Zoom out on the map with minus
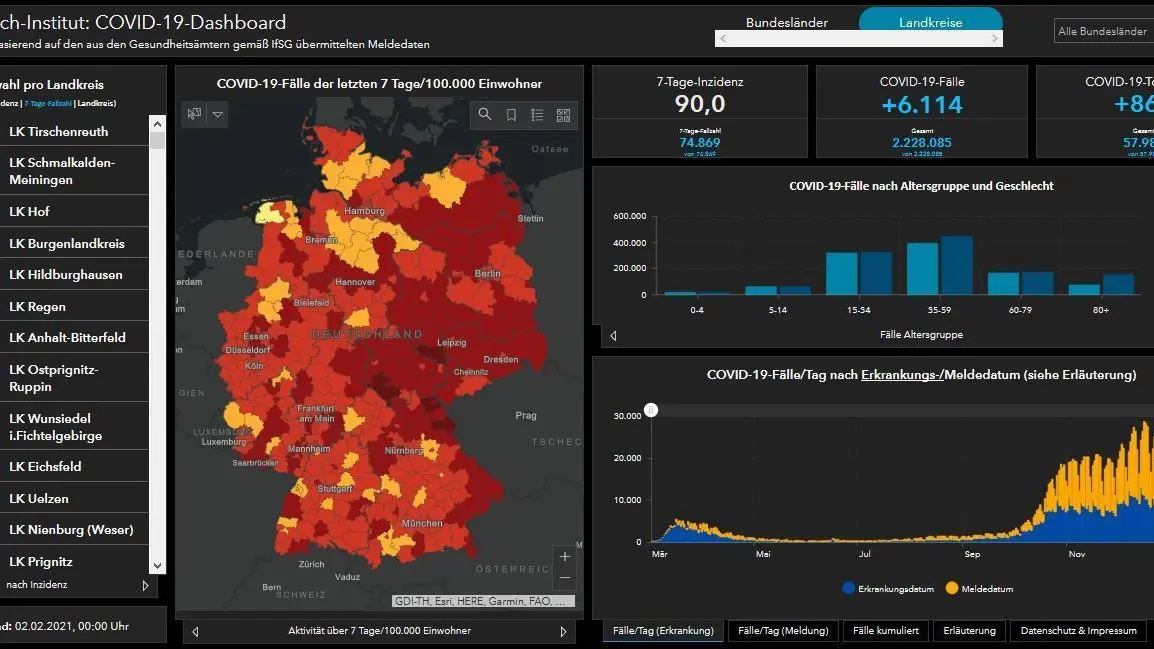The image size is (1154, 649). pos(565,577)
